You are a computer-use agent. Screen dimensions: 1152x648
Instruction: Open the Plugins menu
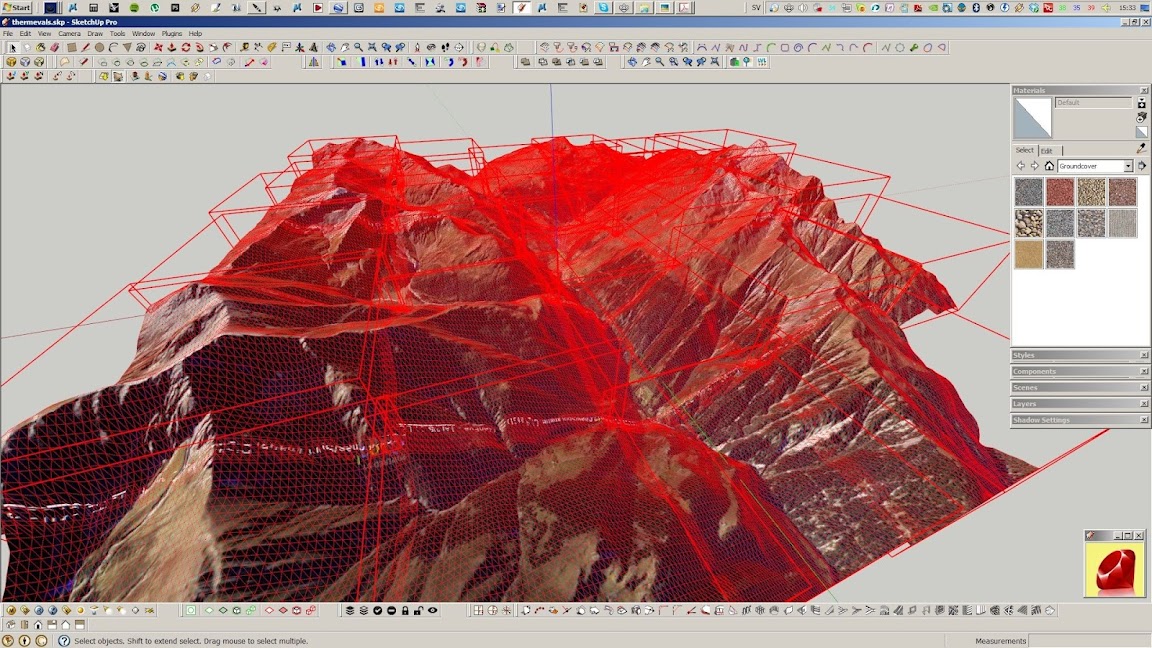(x=171, y=34)
